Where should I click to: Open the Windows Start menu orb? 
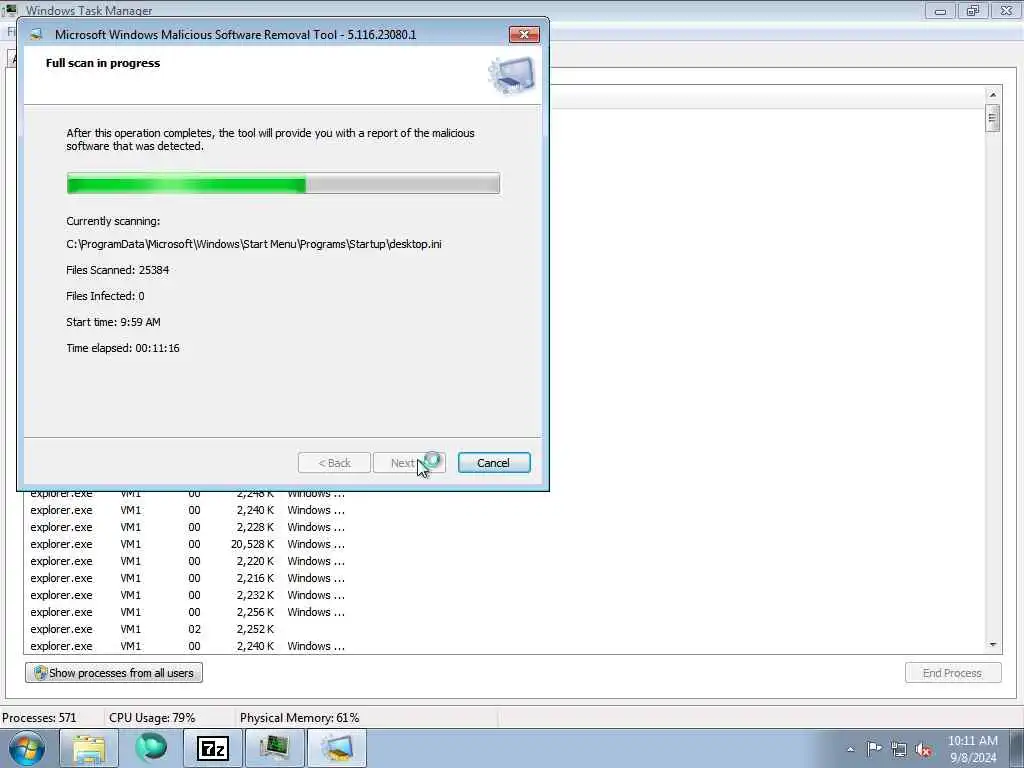27,748
